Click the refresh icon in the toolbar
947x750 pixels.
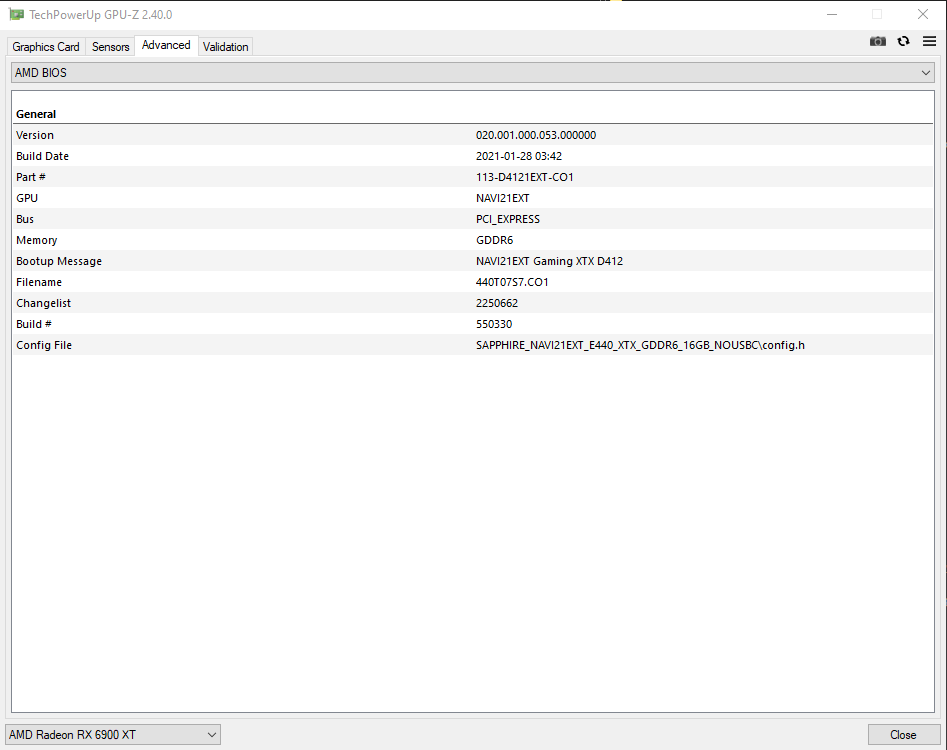click(904, 41)
